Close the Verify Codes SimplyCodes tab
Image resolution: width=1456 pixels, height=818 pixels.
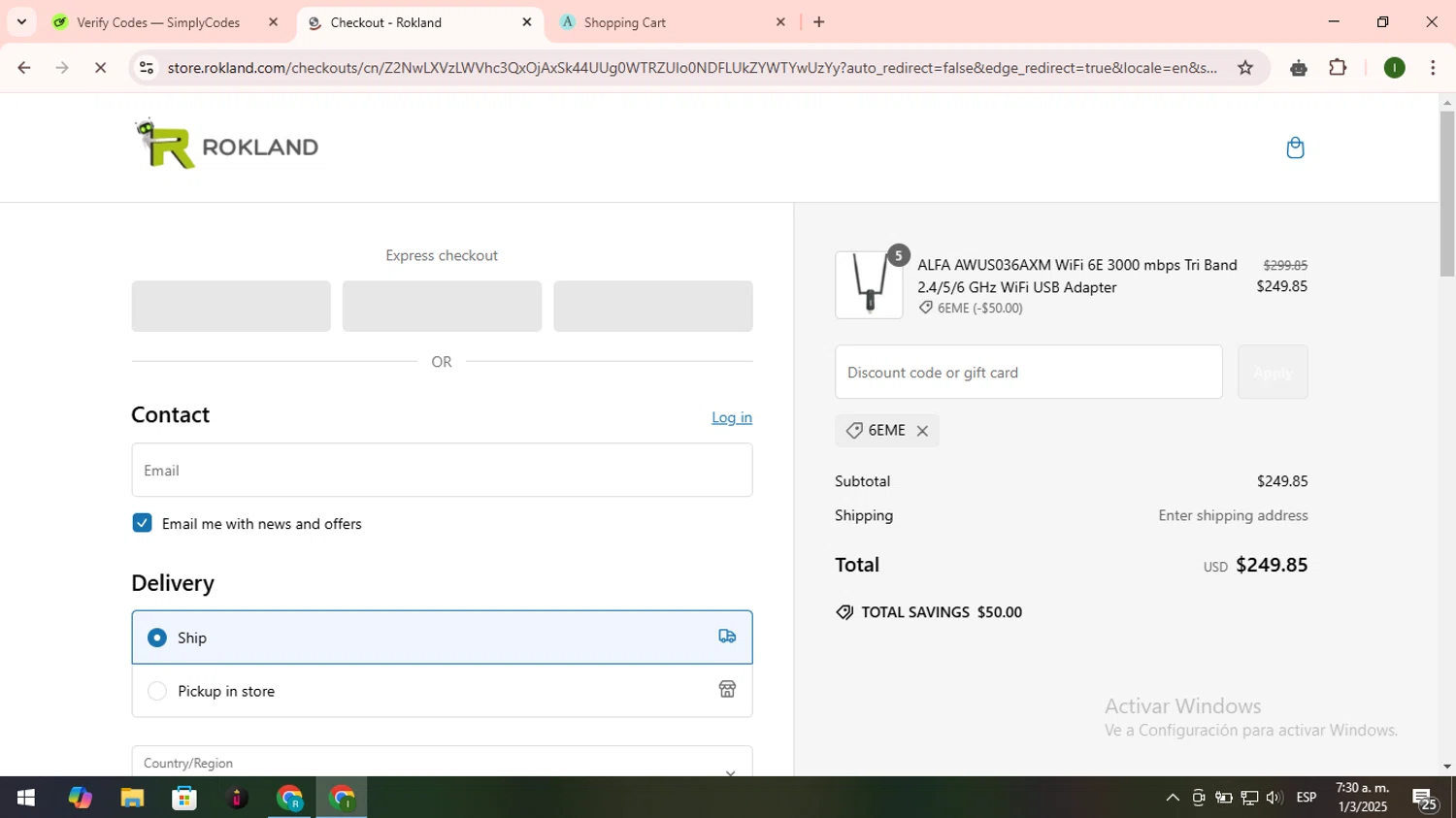point(273,21)
